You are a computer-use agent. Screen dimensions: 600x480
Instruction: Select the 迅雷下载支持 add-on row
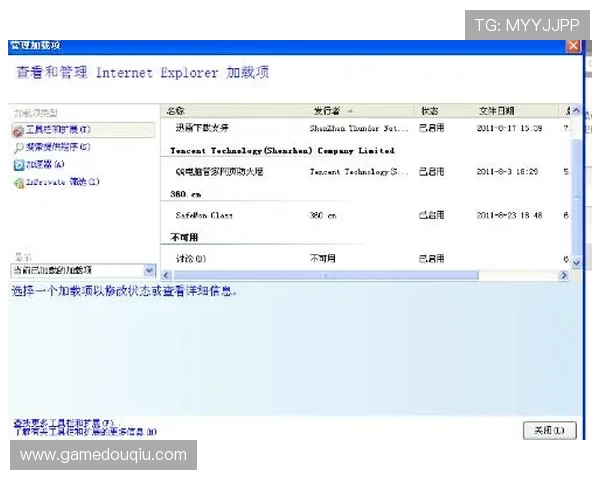click(365, 128)
